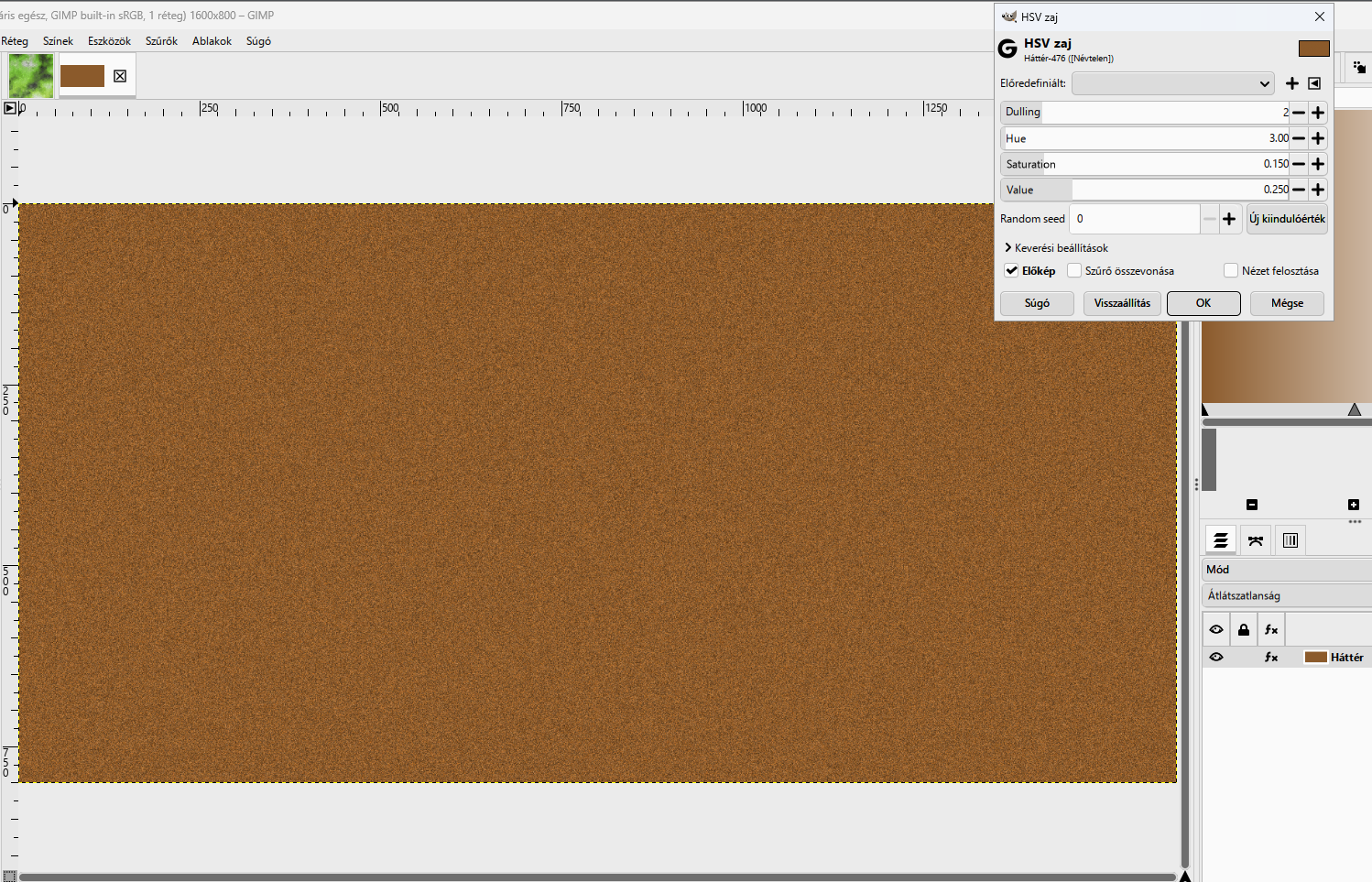Increase Hue value with plus button
The image size is (1372, 882).
click(x=1318, y=138)
